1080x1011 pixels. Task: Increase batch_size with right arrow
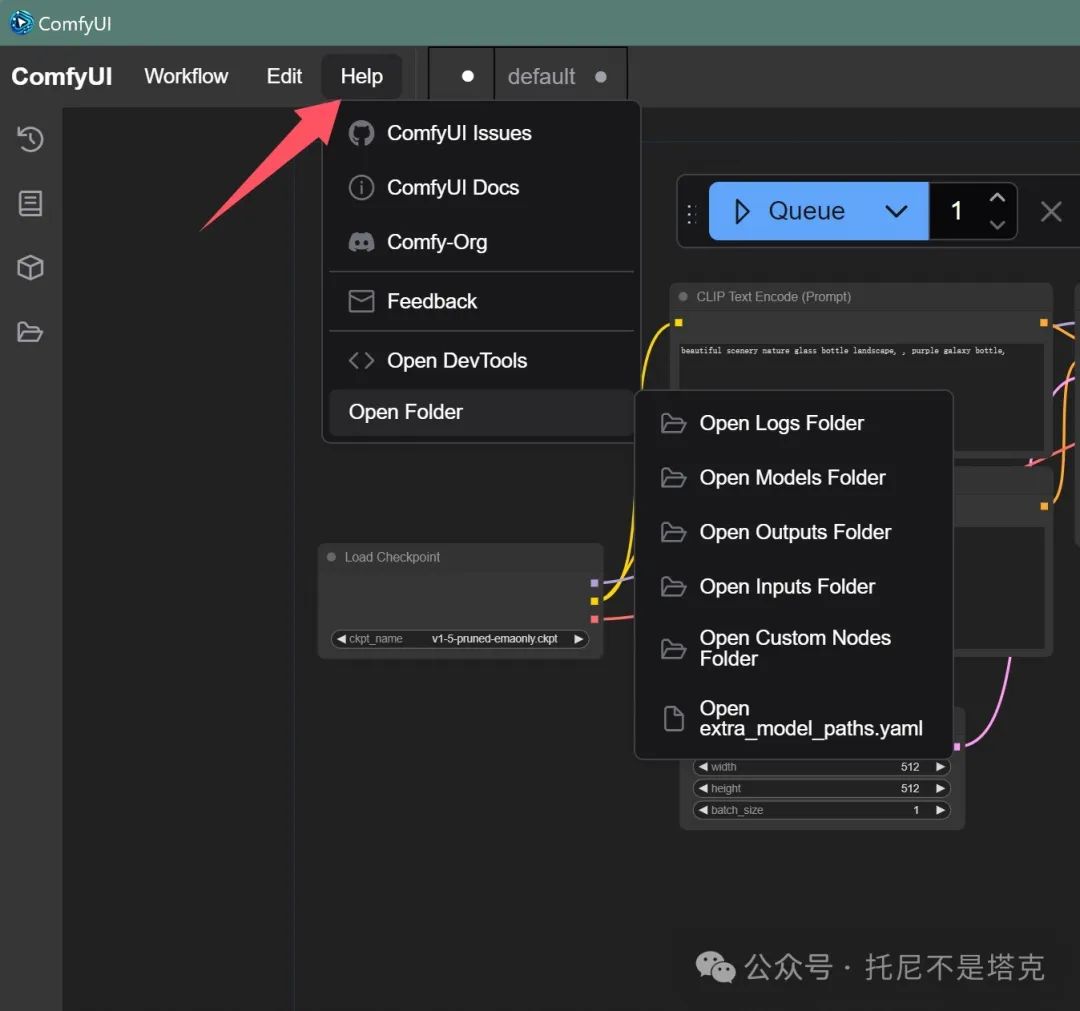pyautogui.click(x=940, y=810)
